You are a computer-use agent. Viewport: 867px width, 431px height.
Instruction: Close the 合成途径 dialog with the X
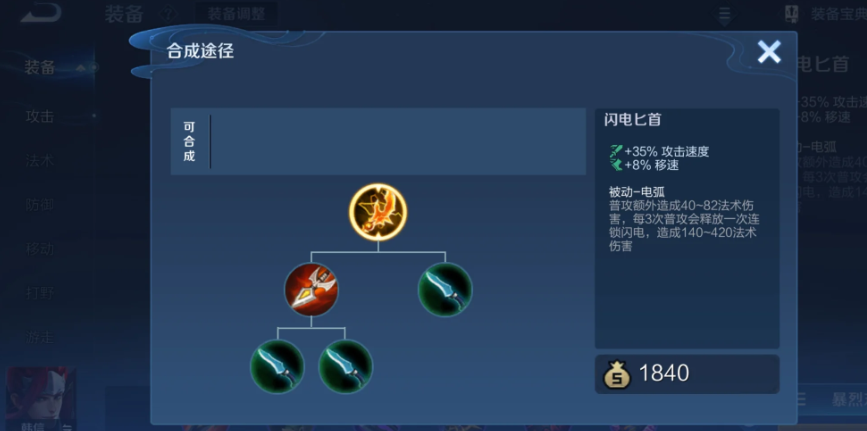tap(769, 52)
